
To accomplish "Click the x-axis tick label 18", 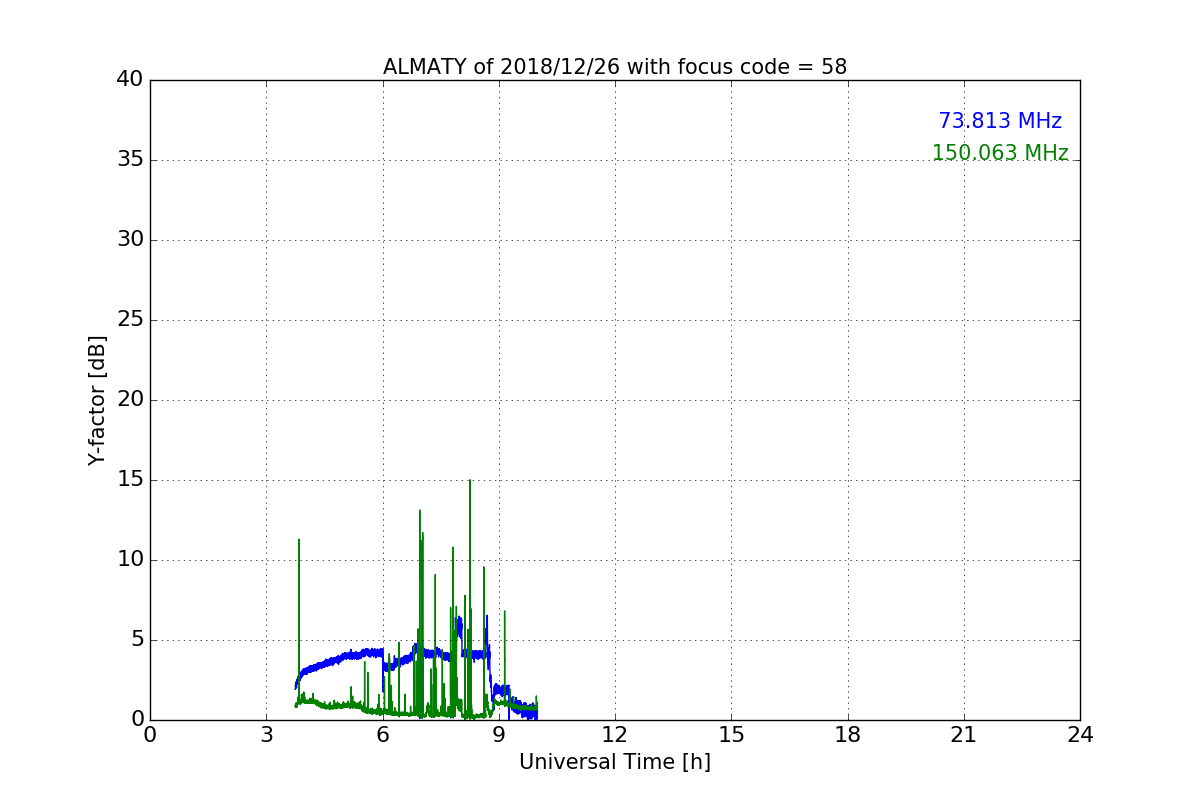I will click(848, 735).
